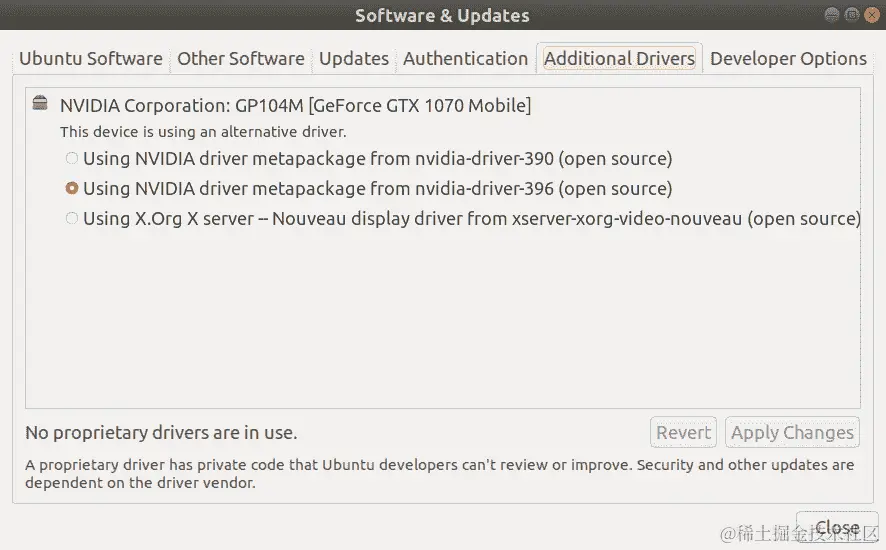Click the proprietary driver explanation paragraph
Image resolution: width=886 pixels, height=550 pixels.
click(440, 474)
